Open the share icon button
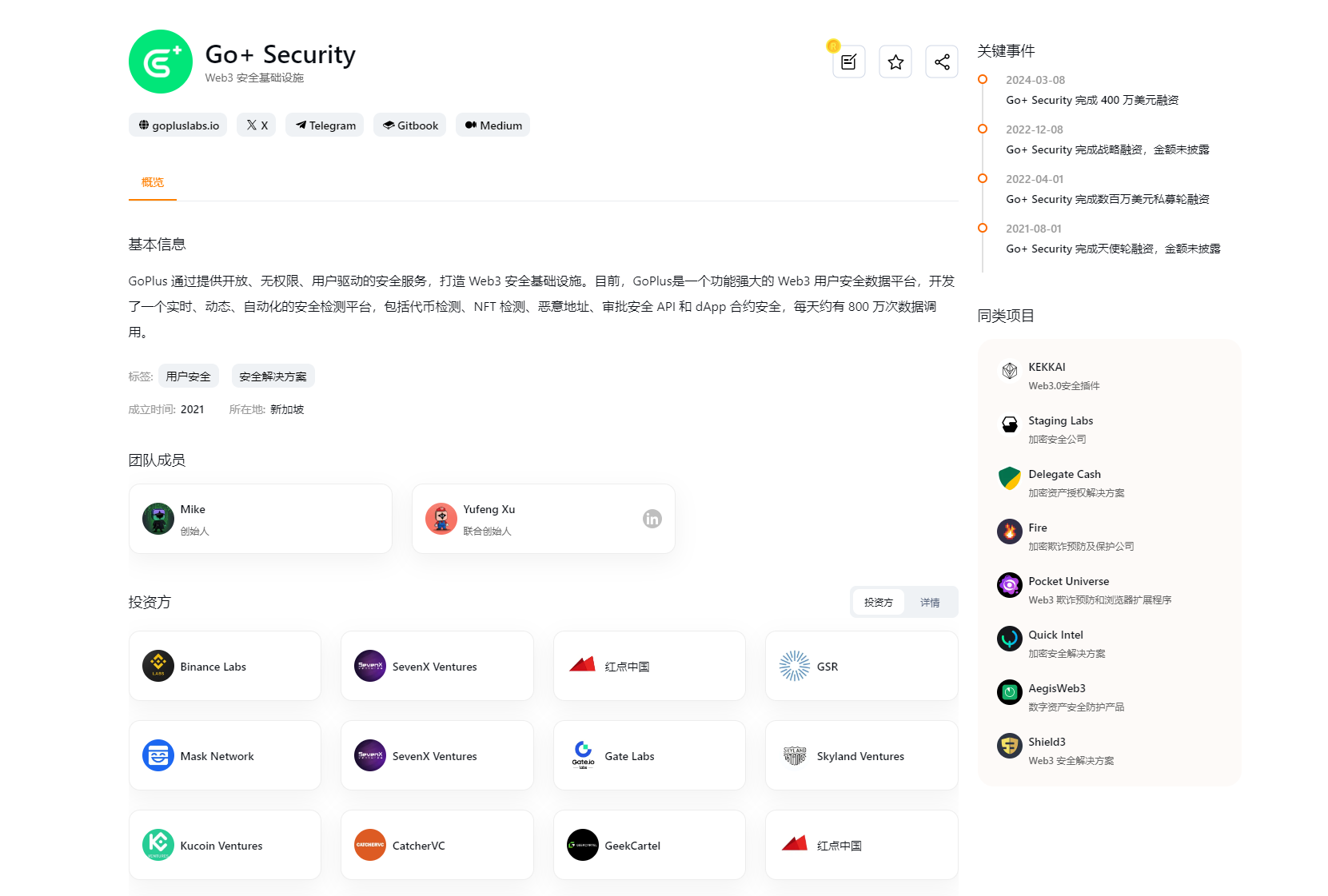The image size is (1328, 896). pos(942,62)
